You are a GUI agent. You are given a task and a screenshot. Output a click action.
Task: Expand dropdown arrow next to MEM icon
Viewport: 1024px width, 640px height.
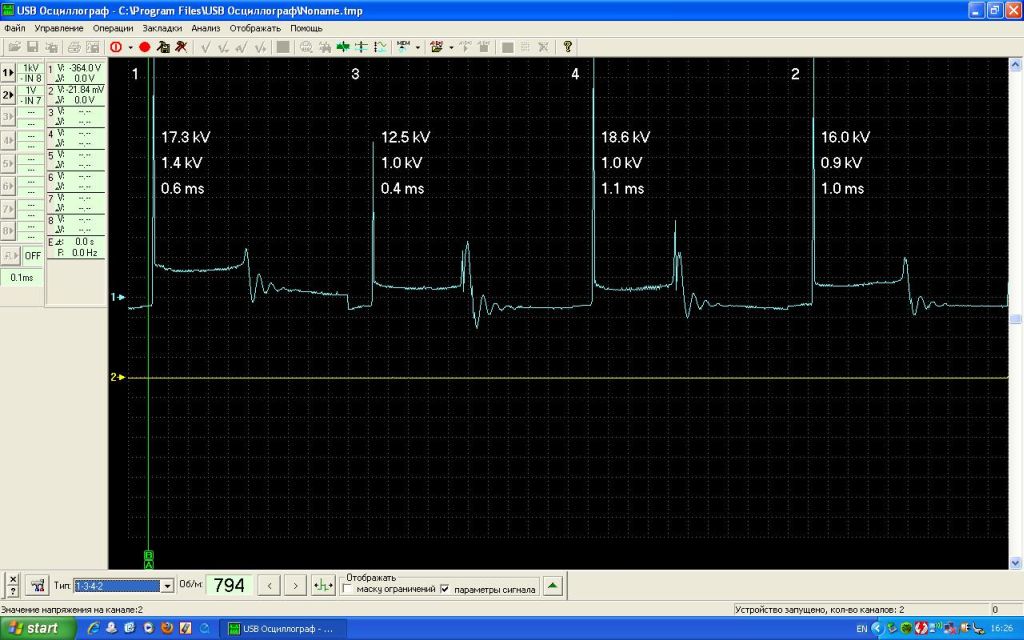click(x=418, y=47)
